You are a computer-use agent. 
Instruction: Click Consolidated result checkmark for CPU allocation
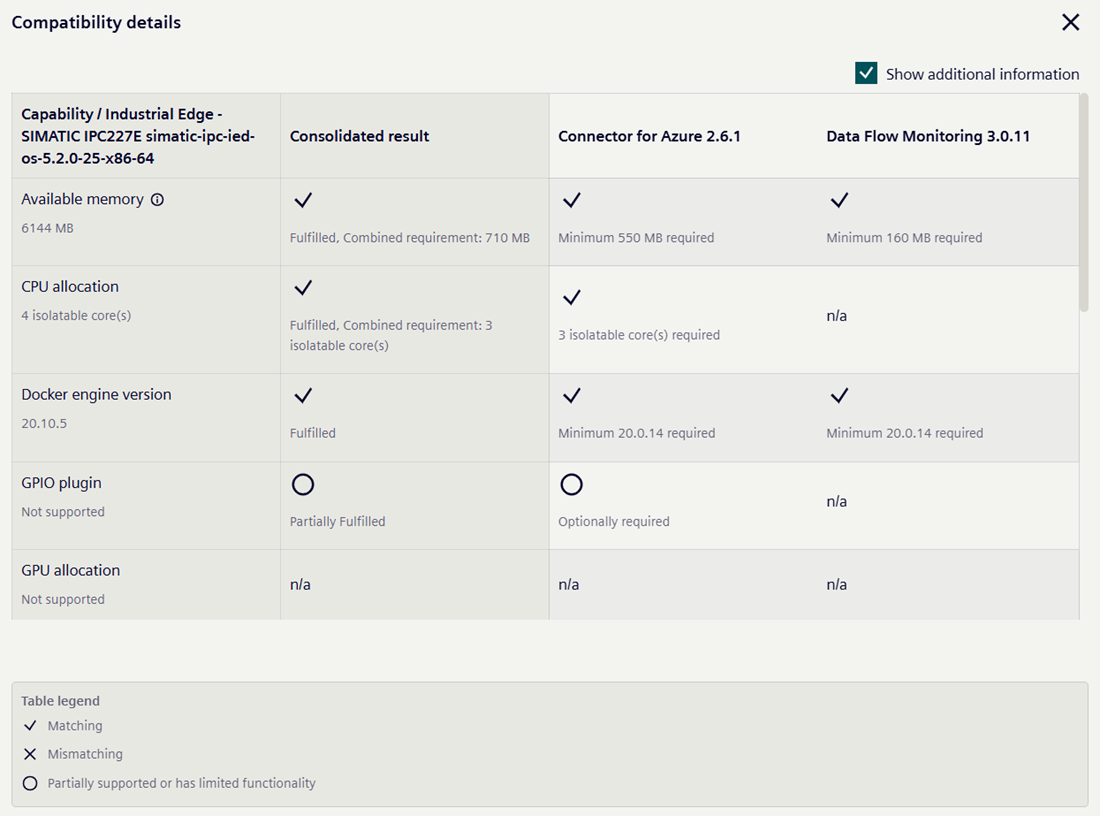tap(303, 288)
